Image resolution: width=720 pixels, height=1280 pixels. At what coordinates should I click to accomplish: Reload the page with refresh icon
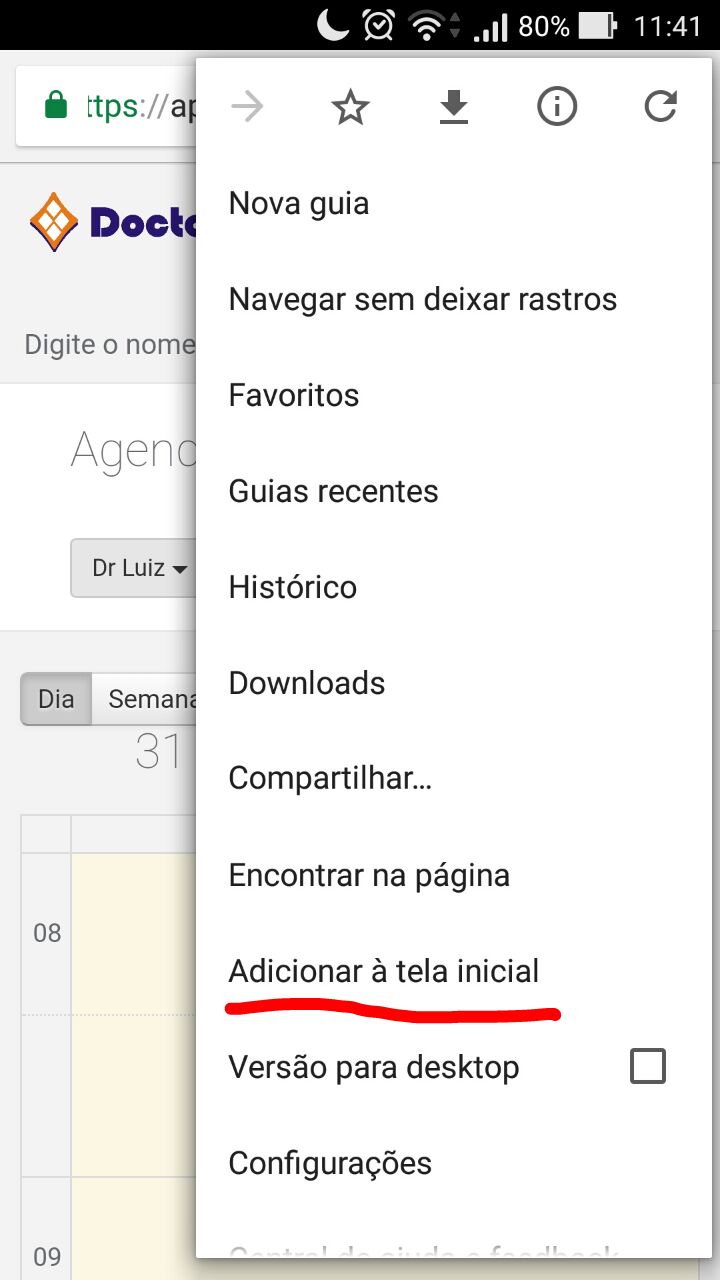(660, 106)
